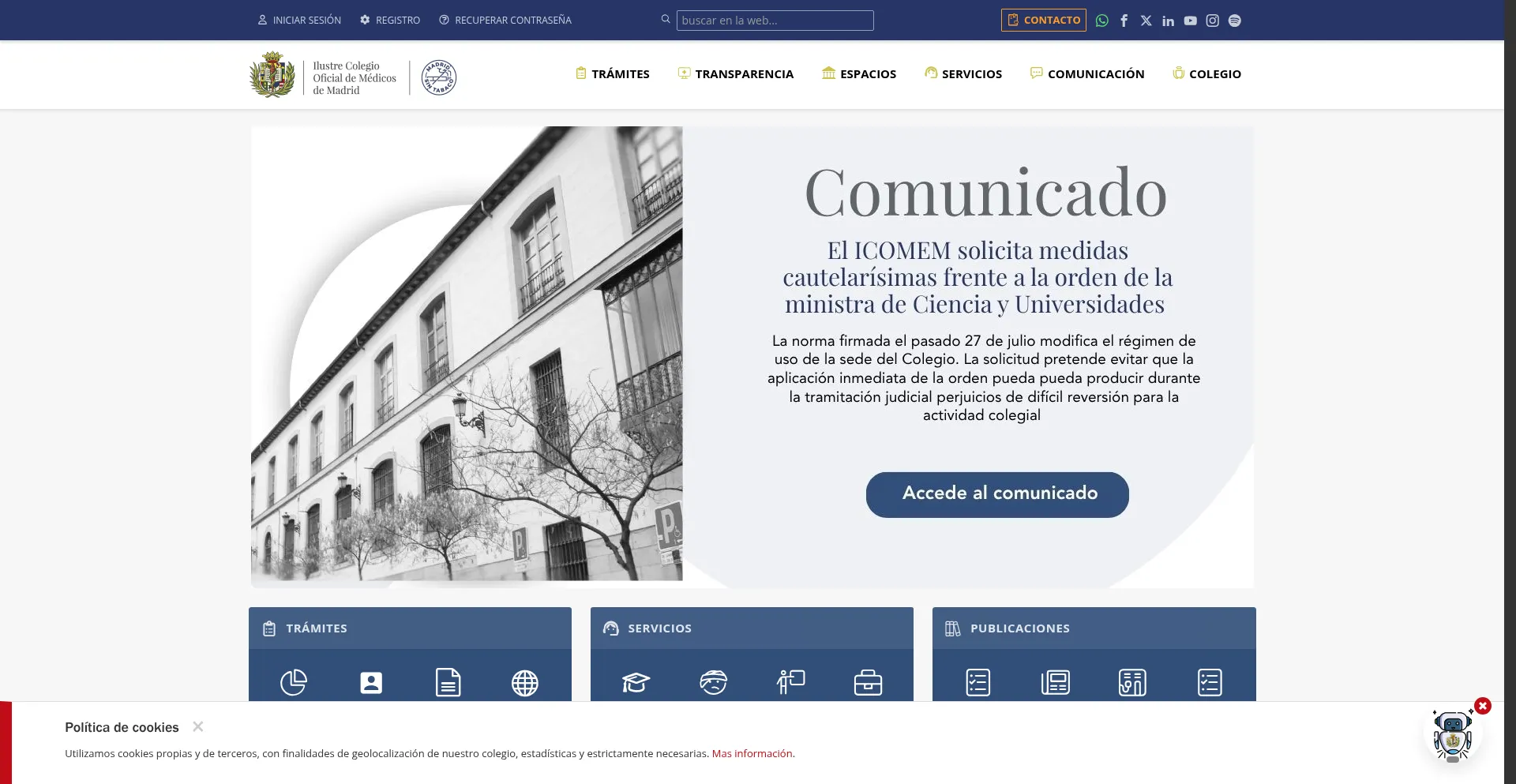Click the search magnifier icon
The width and height of the screenshot is (1516, 784).
[666, 19]
